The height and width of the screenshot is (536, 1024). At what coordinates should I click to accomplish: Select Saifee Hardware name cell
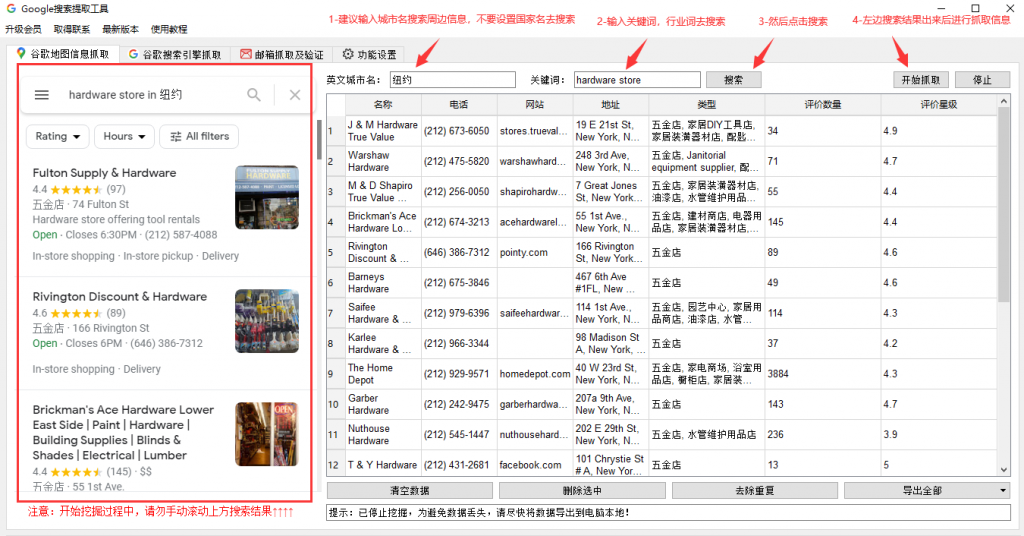(x=383, y=313)
